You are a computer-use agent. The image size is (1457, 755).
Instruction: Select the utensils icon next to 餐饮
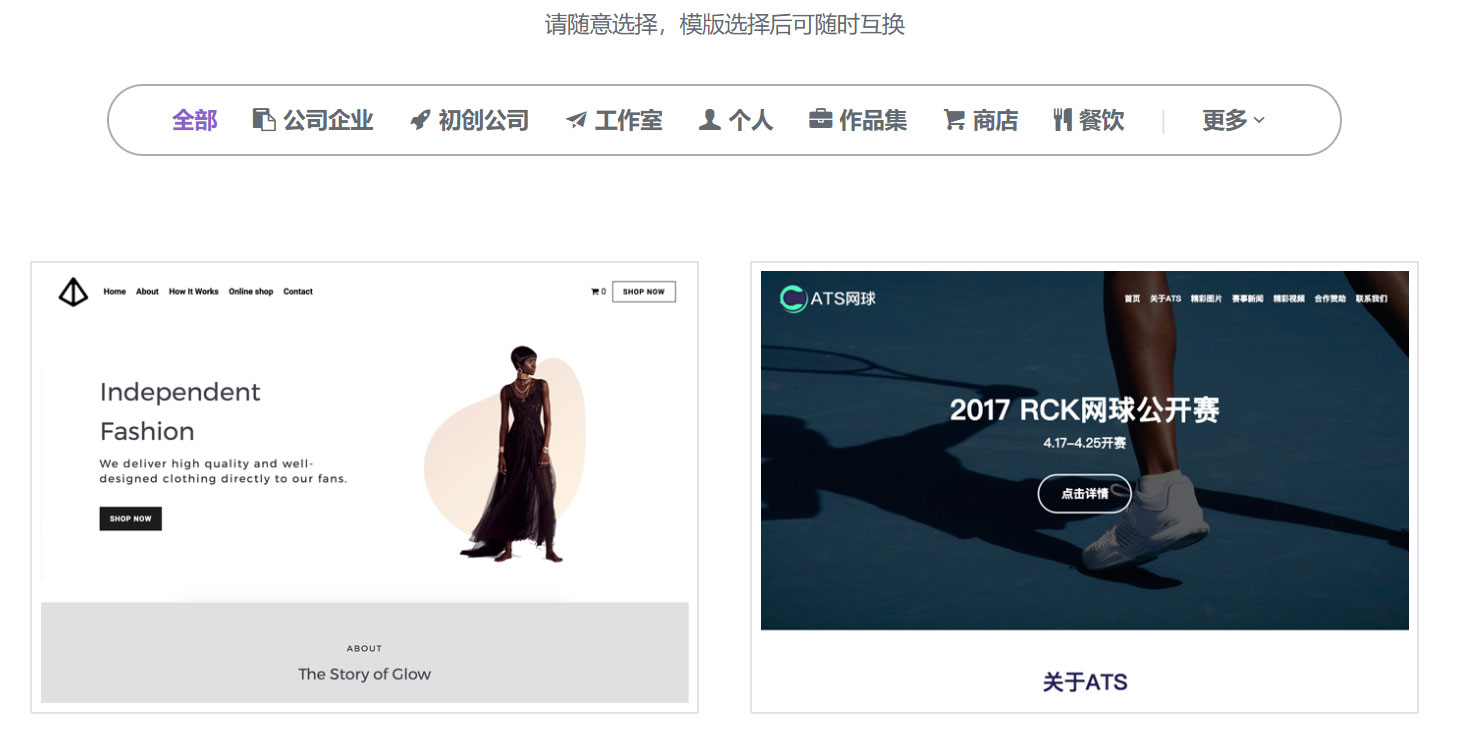1063,119
